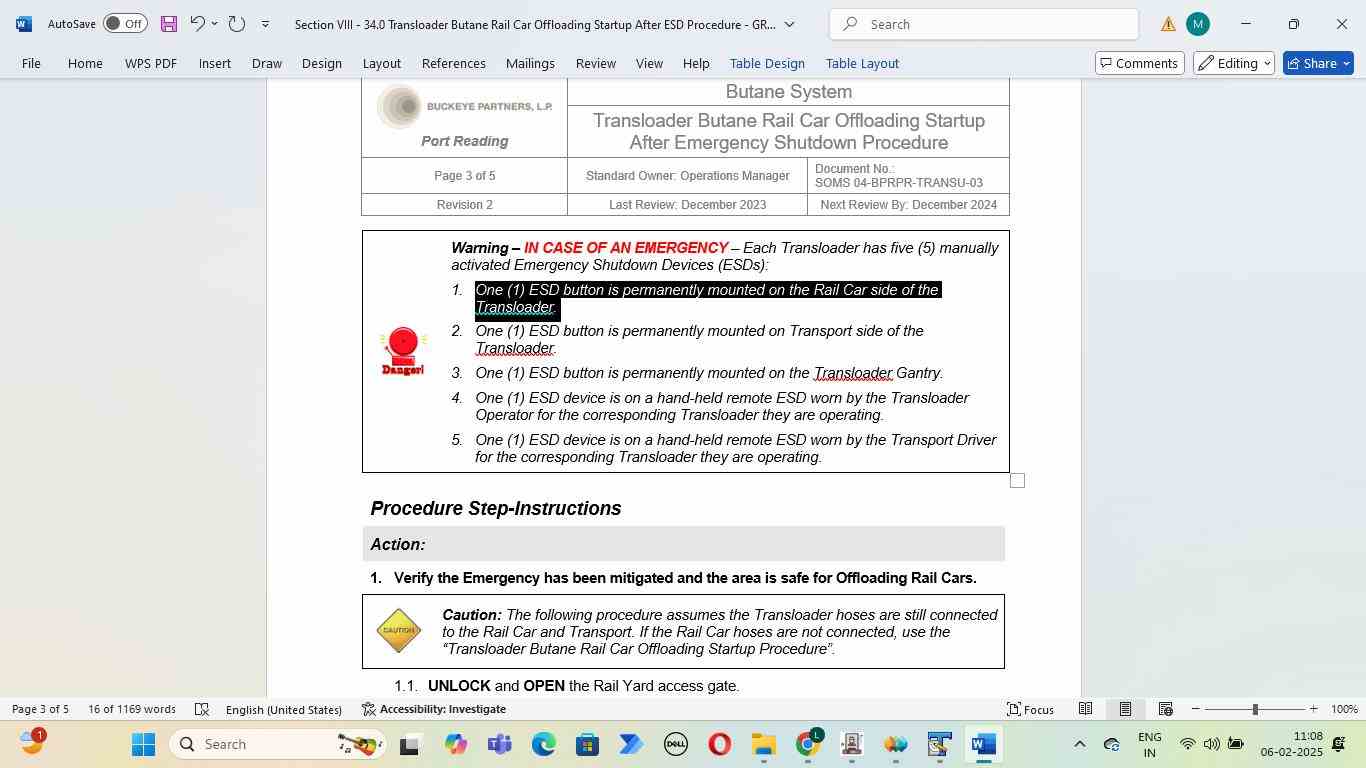The height and width of the screenshot is (768, 1366).
Task: Open Customize Quick Access Toolbar dropdown
Action: coord(265,24)
